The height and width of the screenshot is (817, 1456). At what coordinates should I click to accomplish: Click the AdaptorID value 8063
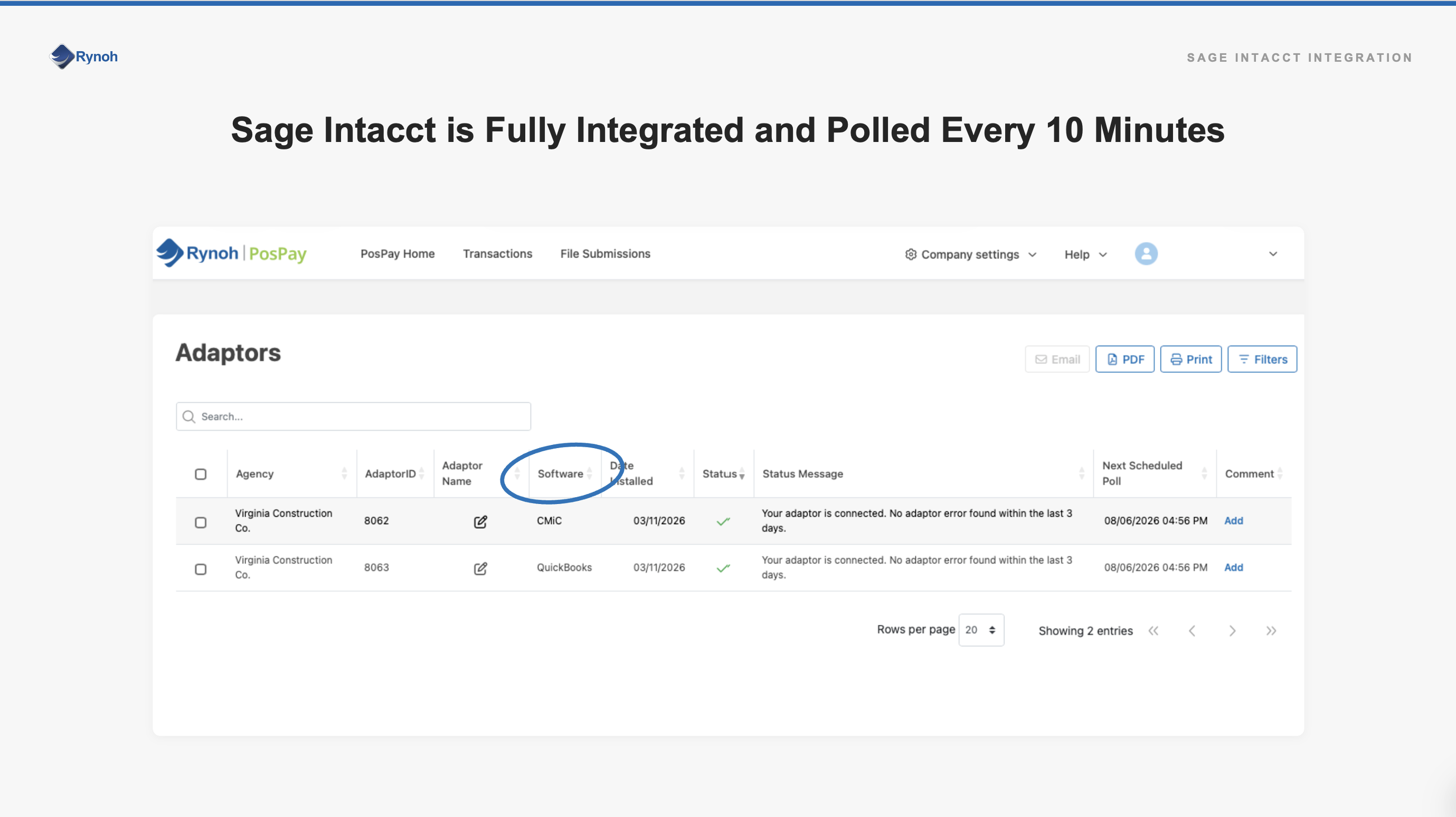tap(376, 567)
